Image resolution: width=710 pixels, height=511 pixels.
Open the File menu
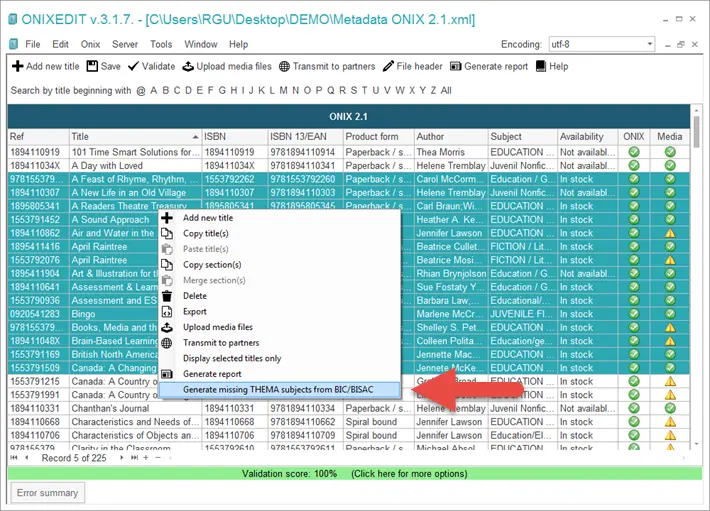(33, 44)
